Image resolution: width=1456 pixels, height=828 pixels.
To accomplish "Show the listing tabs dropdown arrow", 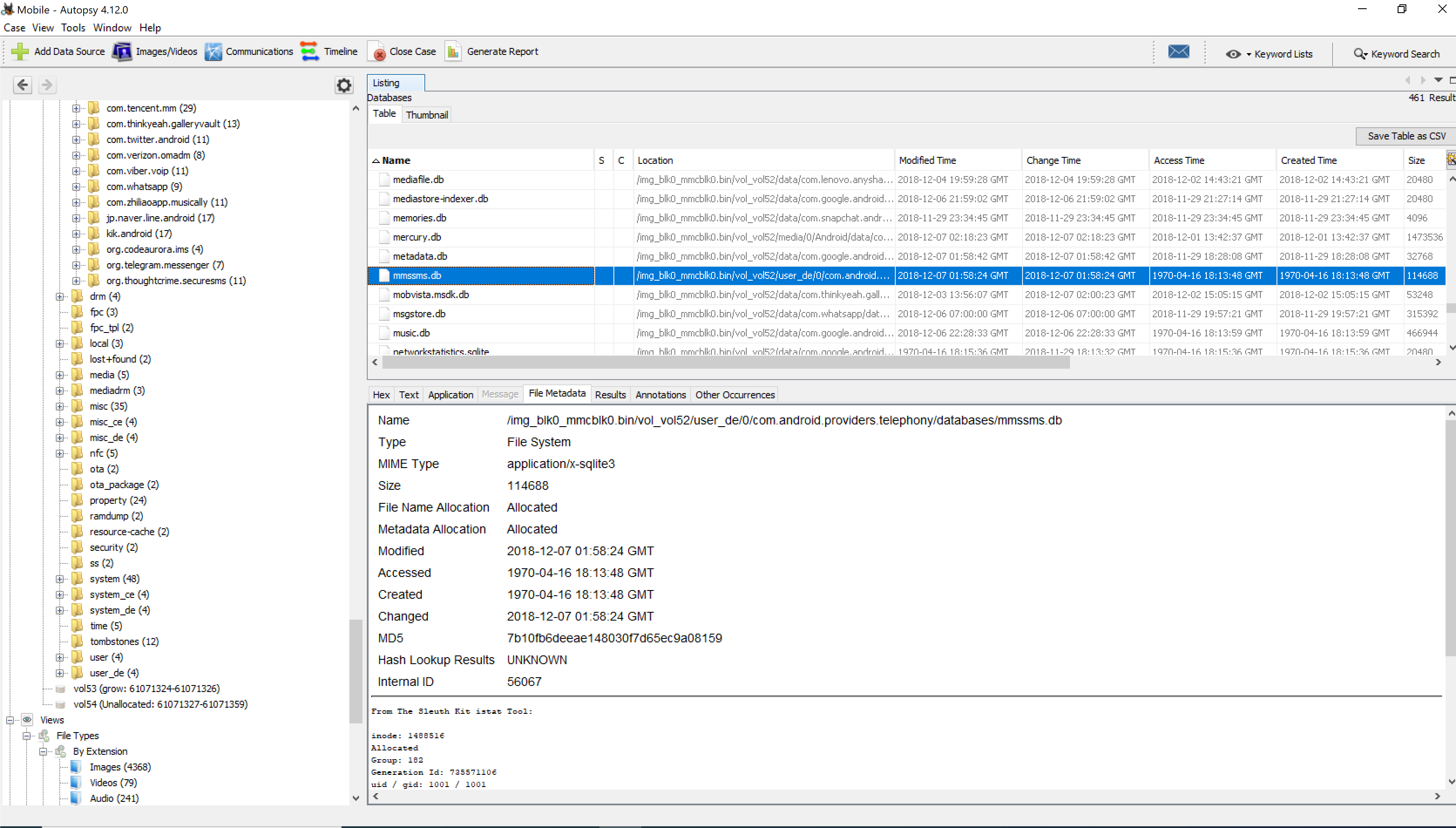I will 1439,80.
